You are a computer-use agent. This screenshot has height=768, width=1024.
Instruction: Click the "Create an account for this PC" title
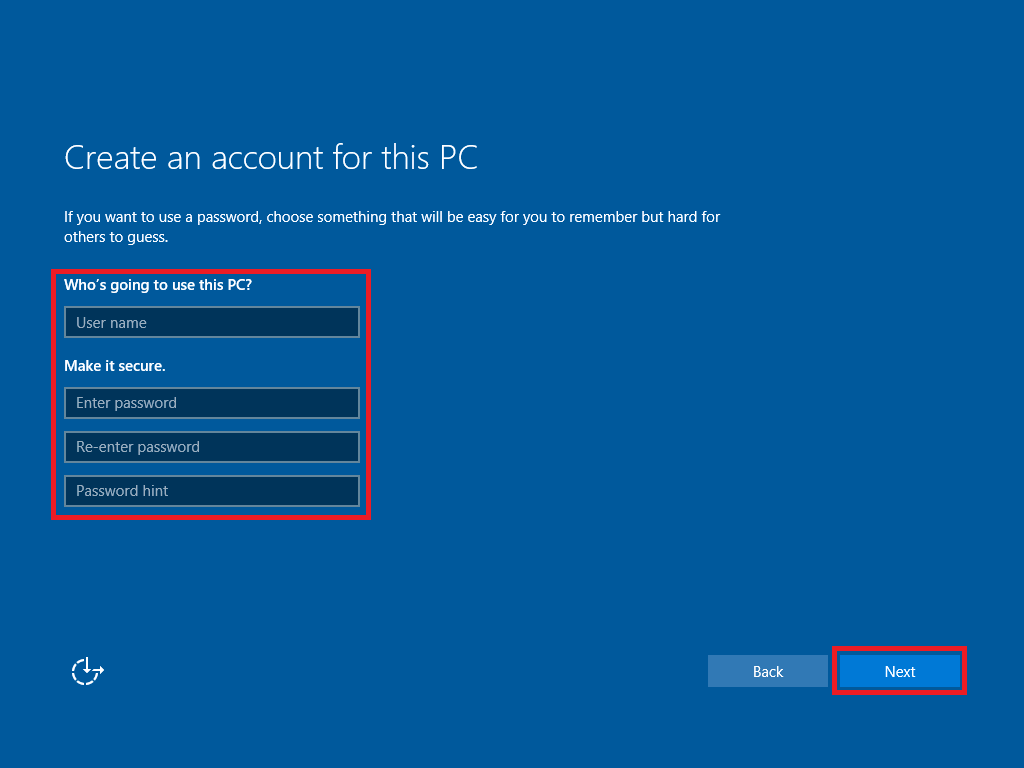[x=271, y=157]
